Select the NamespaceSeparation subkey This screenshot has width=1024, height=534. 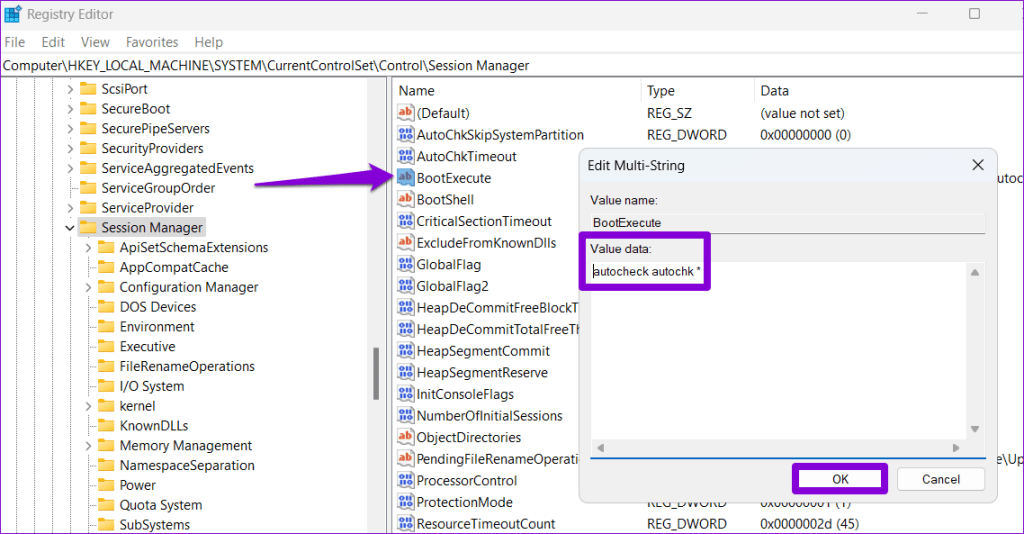[187, 465]
